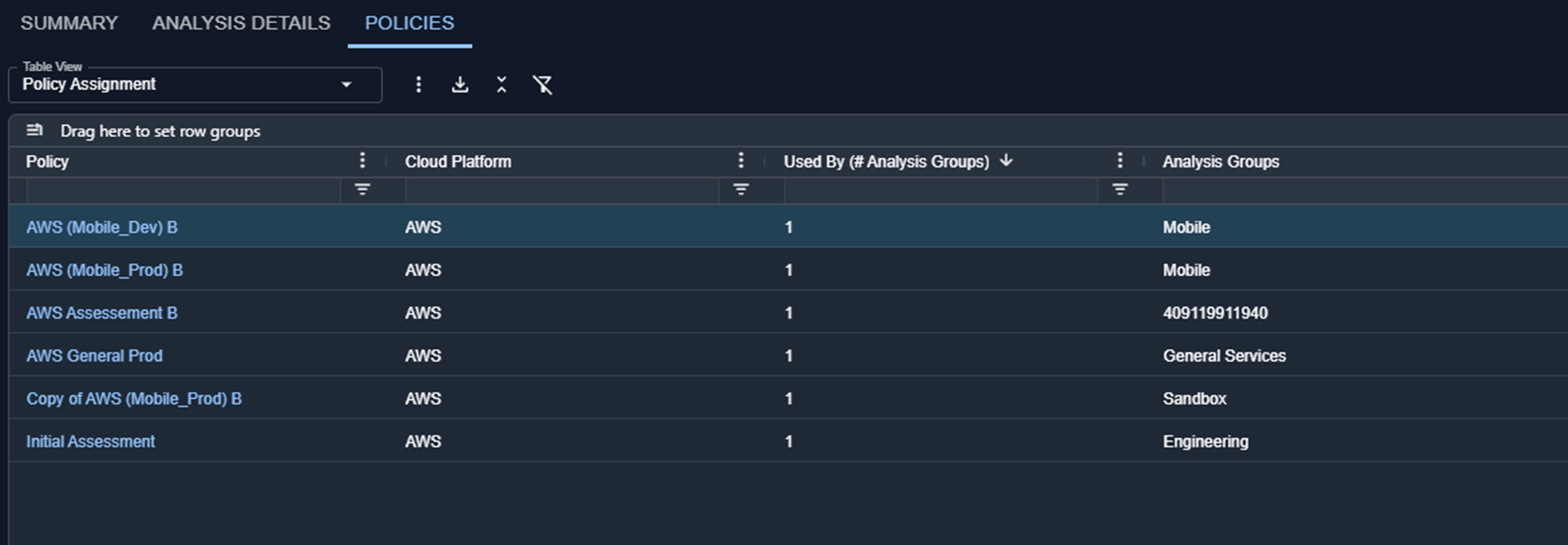Screen dimensions: 1568x545
Task: Switch to the ANALYSIS DETAILS tab
Action: click(242, 23)
